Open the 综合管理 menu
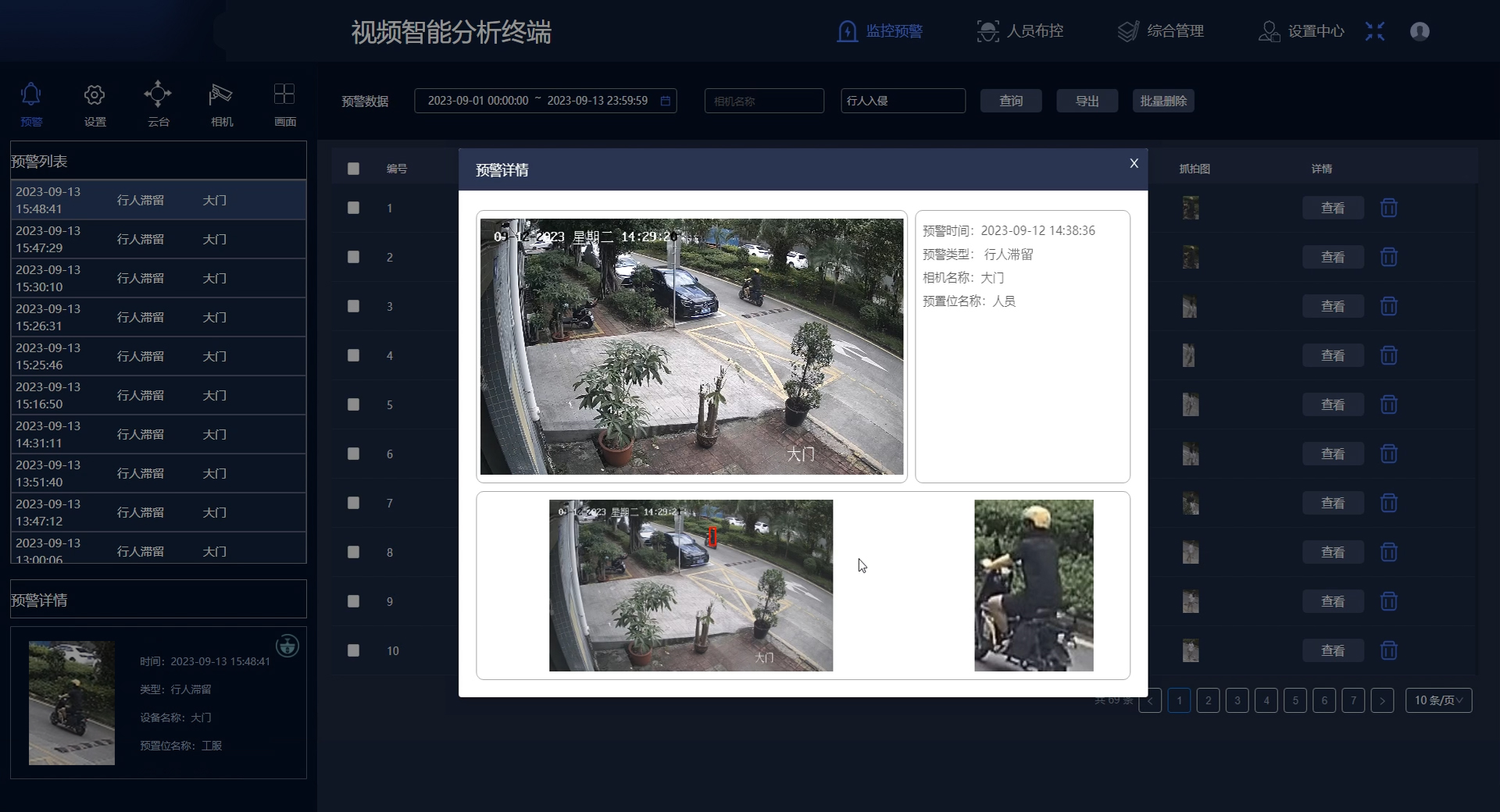1500x812 pixels. [1161, 31]
